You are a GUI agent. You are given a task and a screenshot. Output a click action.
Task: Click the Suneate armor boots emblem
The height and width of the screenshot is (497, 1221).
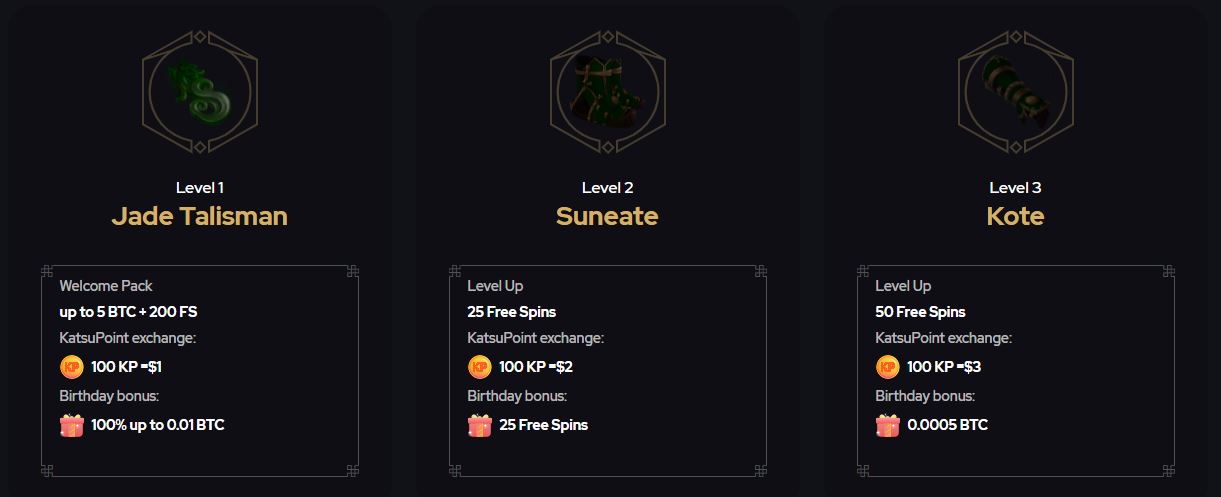[608, 92]
